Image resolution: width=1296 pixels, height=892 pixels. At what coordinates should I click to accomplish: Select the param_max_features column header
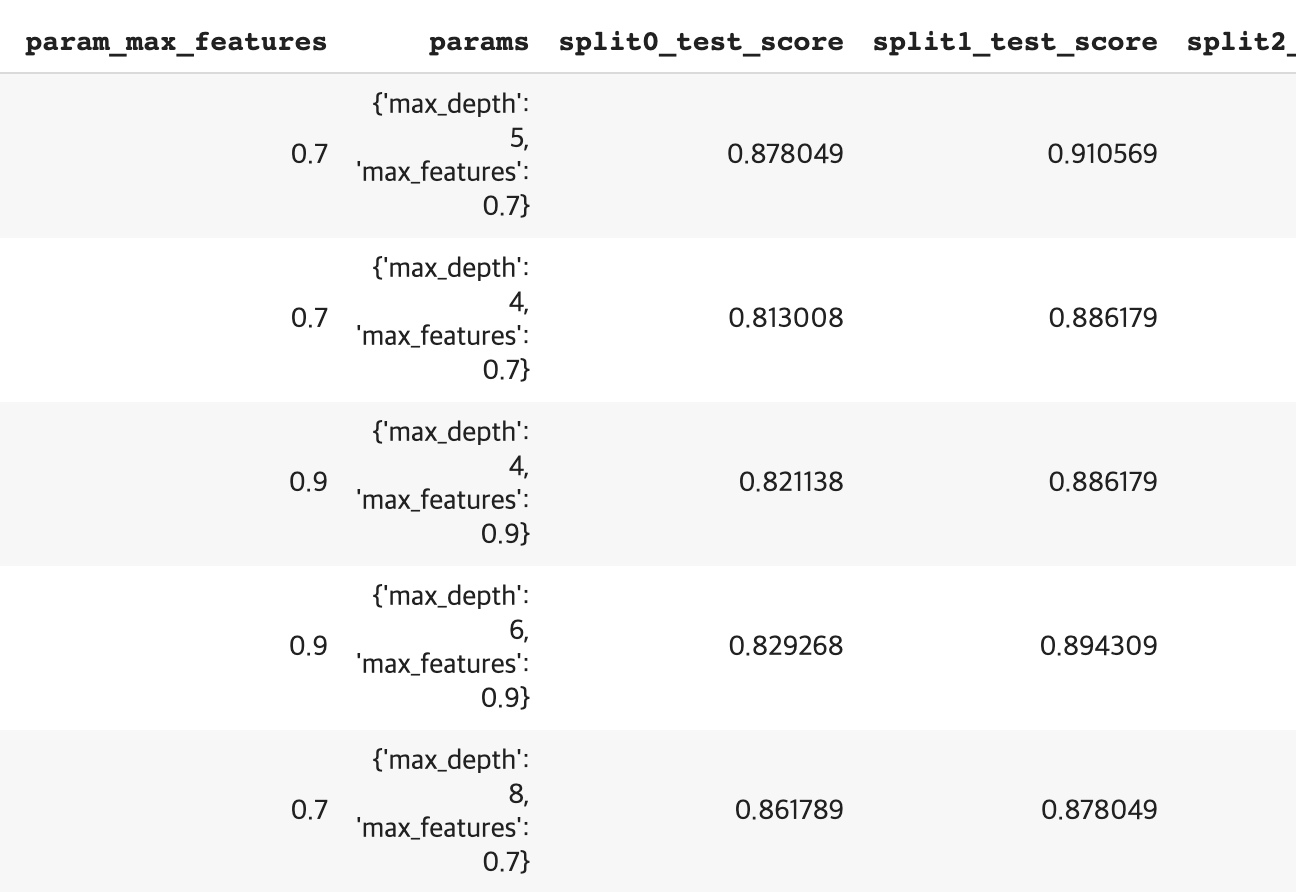point(175,42)
